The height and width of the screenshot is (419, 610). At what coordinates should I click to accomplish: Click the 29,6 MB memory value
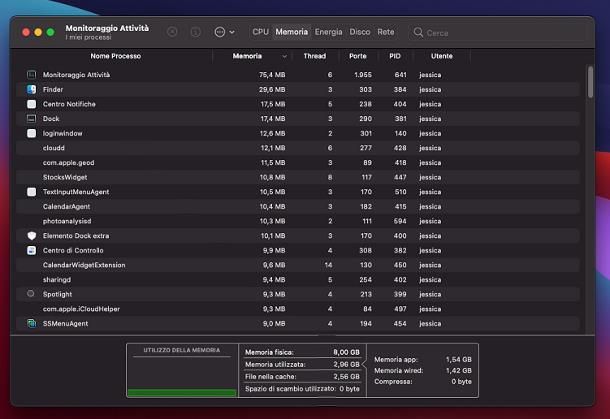(272, 89)
